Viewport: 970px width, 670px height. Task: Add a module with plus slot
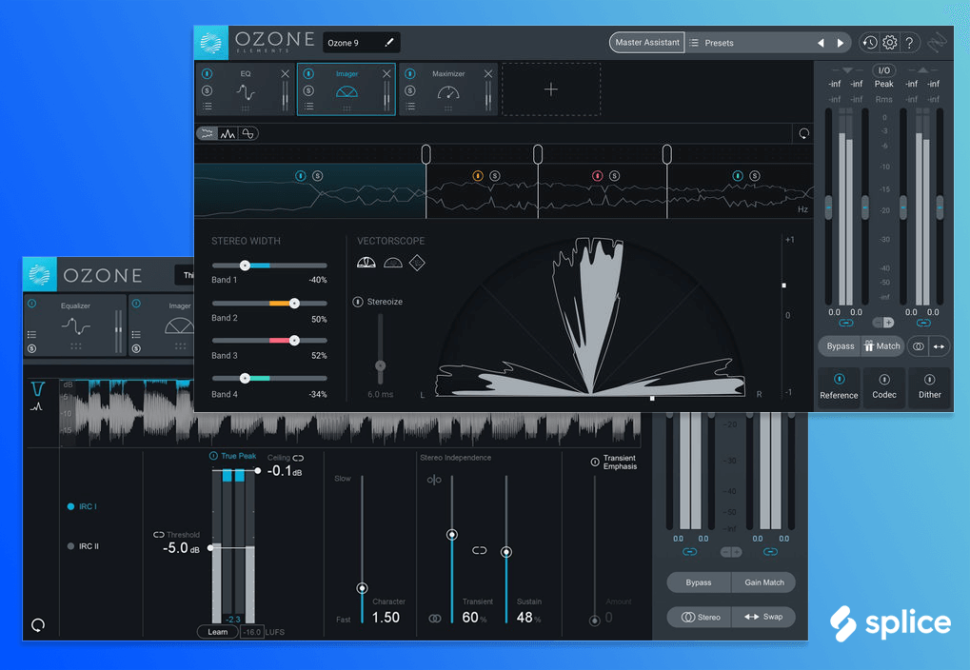[x=551, y=89]
